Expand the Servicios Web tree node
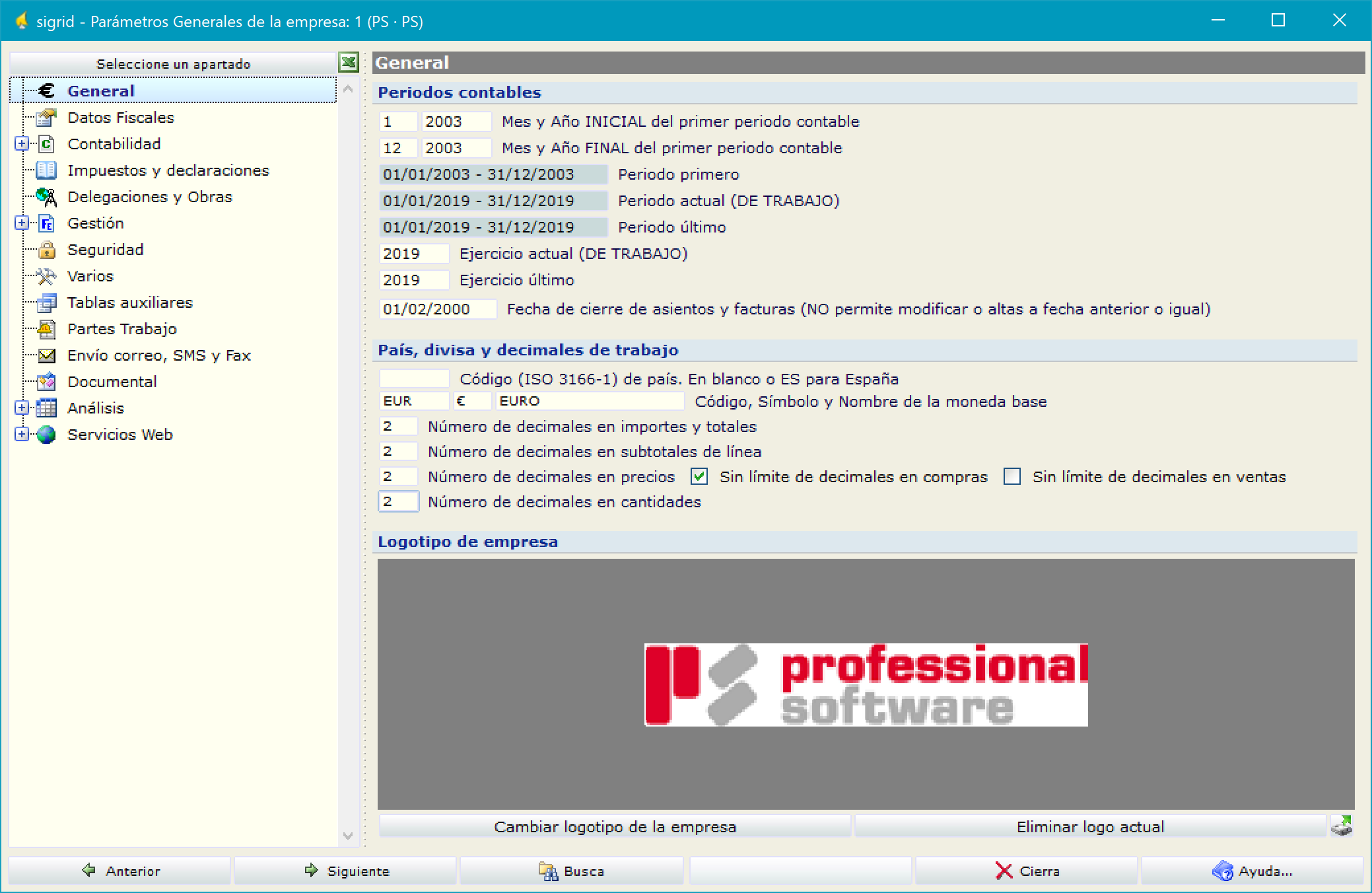Viewport: 1372px width, 893px height. coord(22,434)
